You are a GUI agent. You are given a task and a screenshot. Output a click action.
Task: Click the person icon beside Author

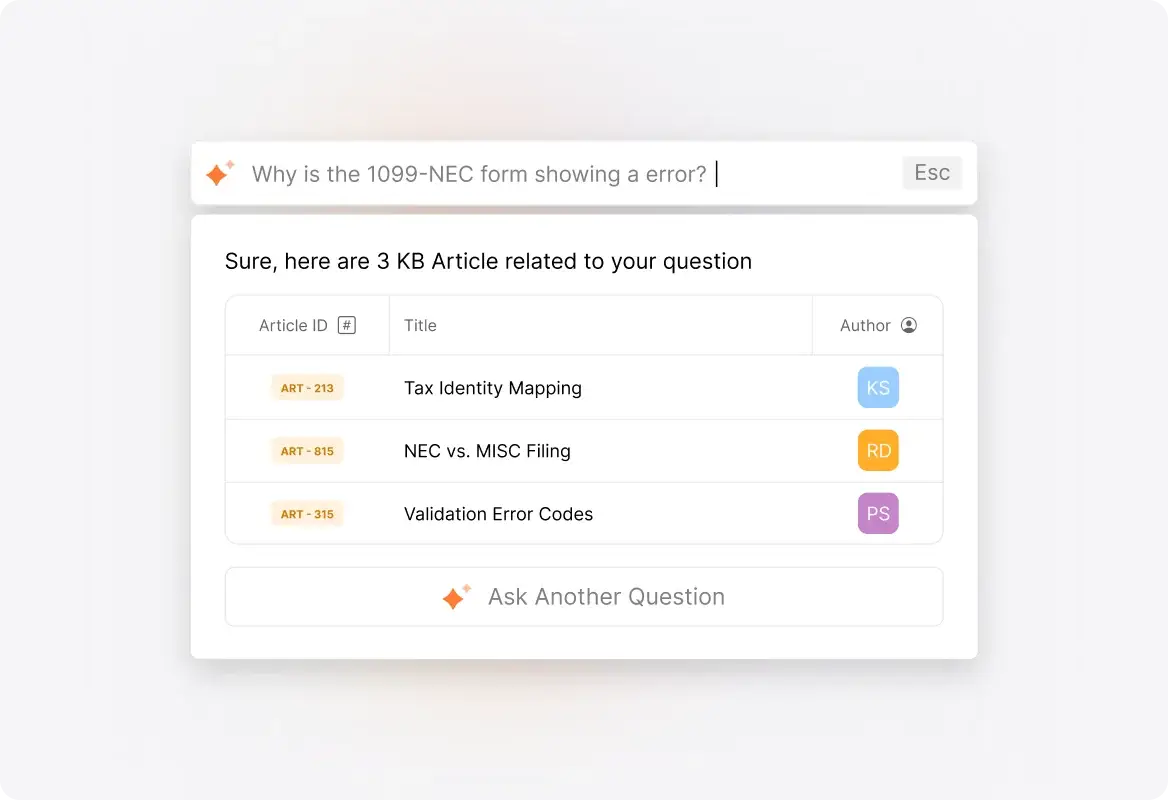pyautogui.click(x=909, y=326)
